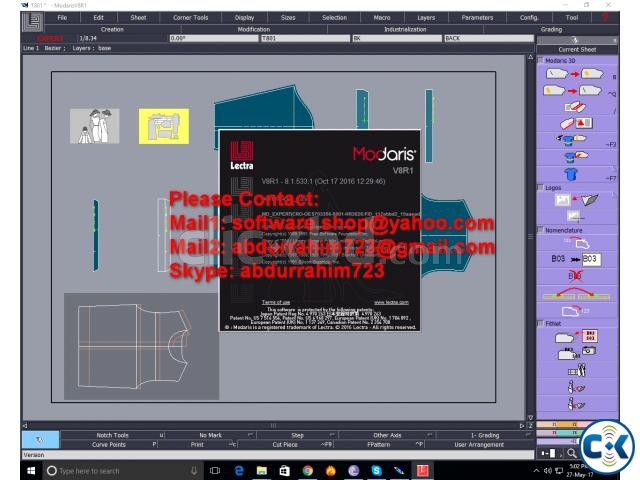The width and height of the screenshot is (640, 480).
Task: Open the Windows Start menu
Action: pyautogui.click(x=31, y=471)
